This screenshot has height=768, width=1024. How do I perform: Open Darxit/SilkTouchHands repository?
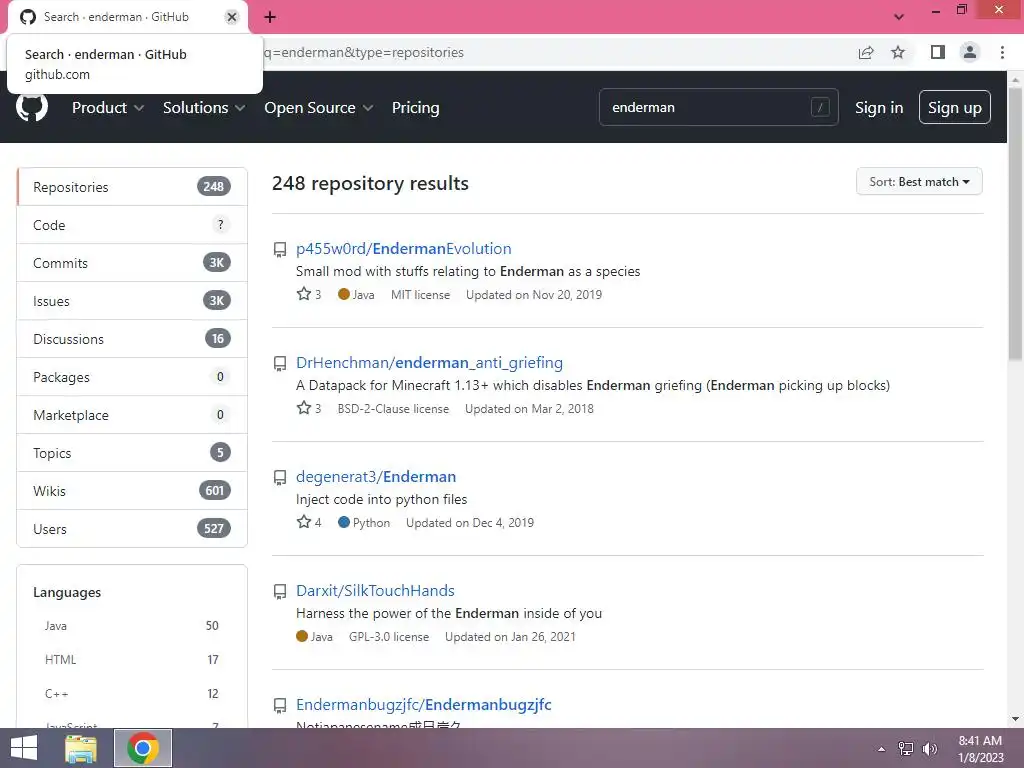tap(375, 590)
